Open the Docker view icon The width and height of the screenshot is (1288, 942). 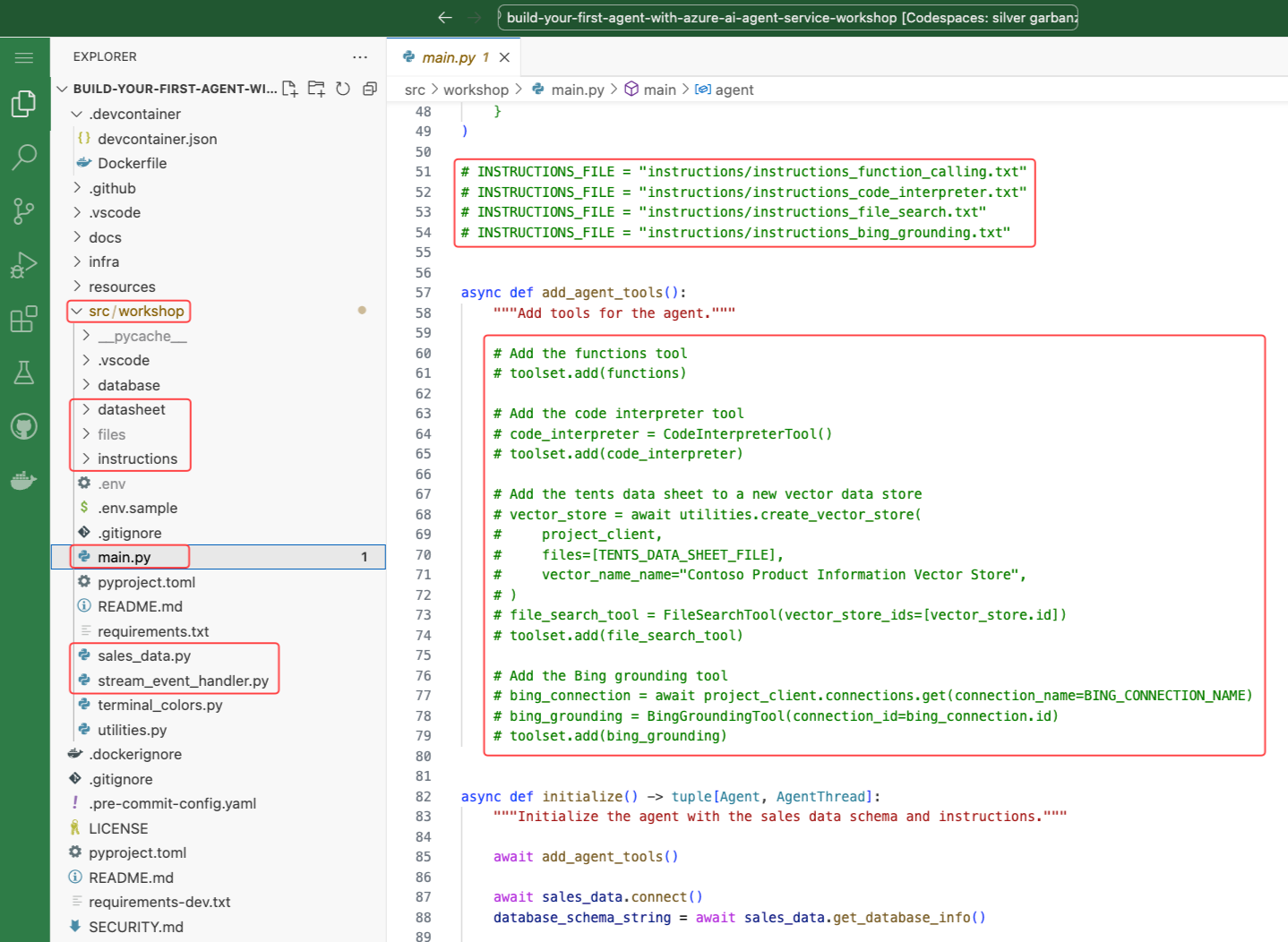24,480
